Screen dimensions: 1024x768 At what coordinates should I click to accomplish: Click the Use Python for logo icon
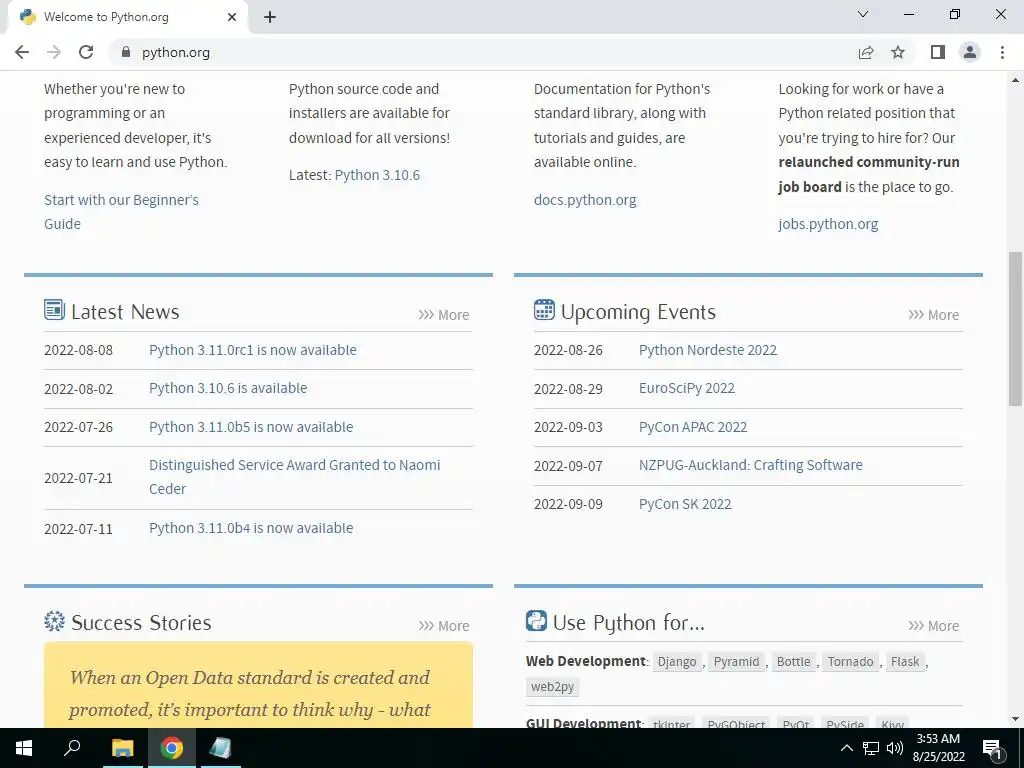point(536,620)
